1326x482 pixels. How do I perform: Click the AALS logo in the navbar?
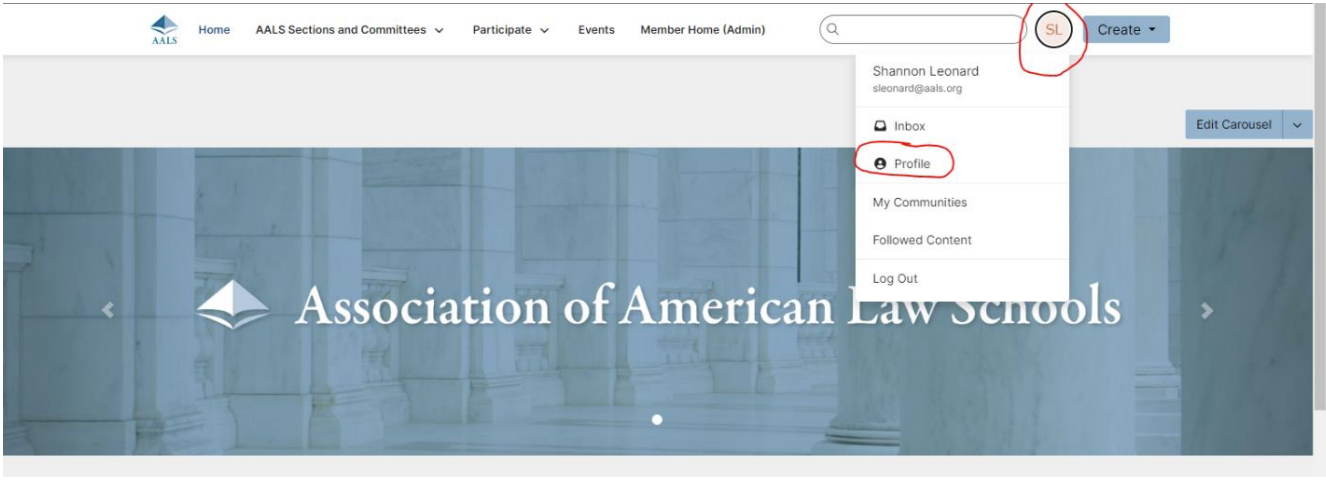164,30
